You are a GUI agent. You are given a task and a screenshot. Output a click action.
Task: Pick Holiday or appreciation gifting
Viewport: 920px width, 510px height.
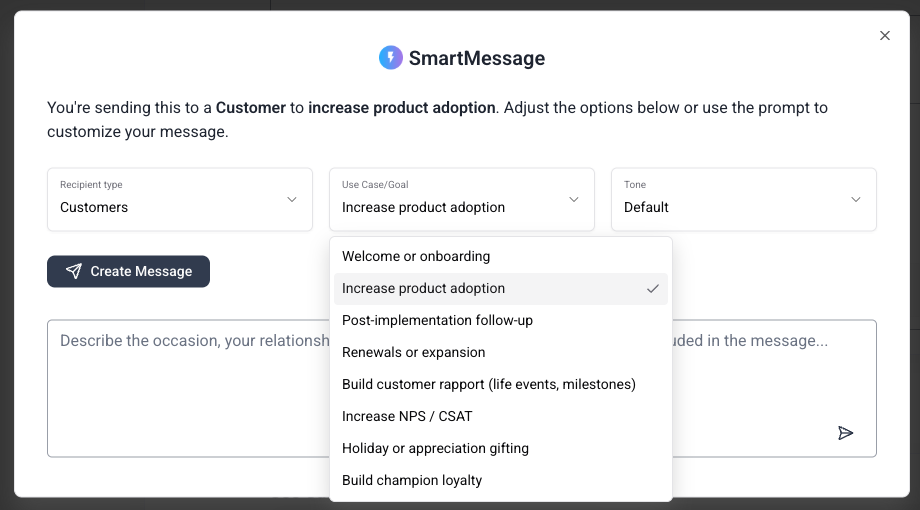(500, 448)
